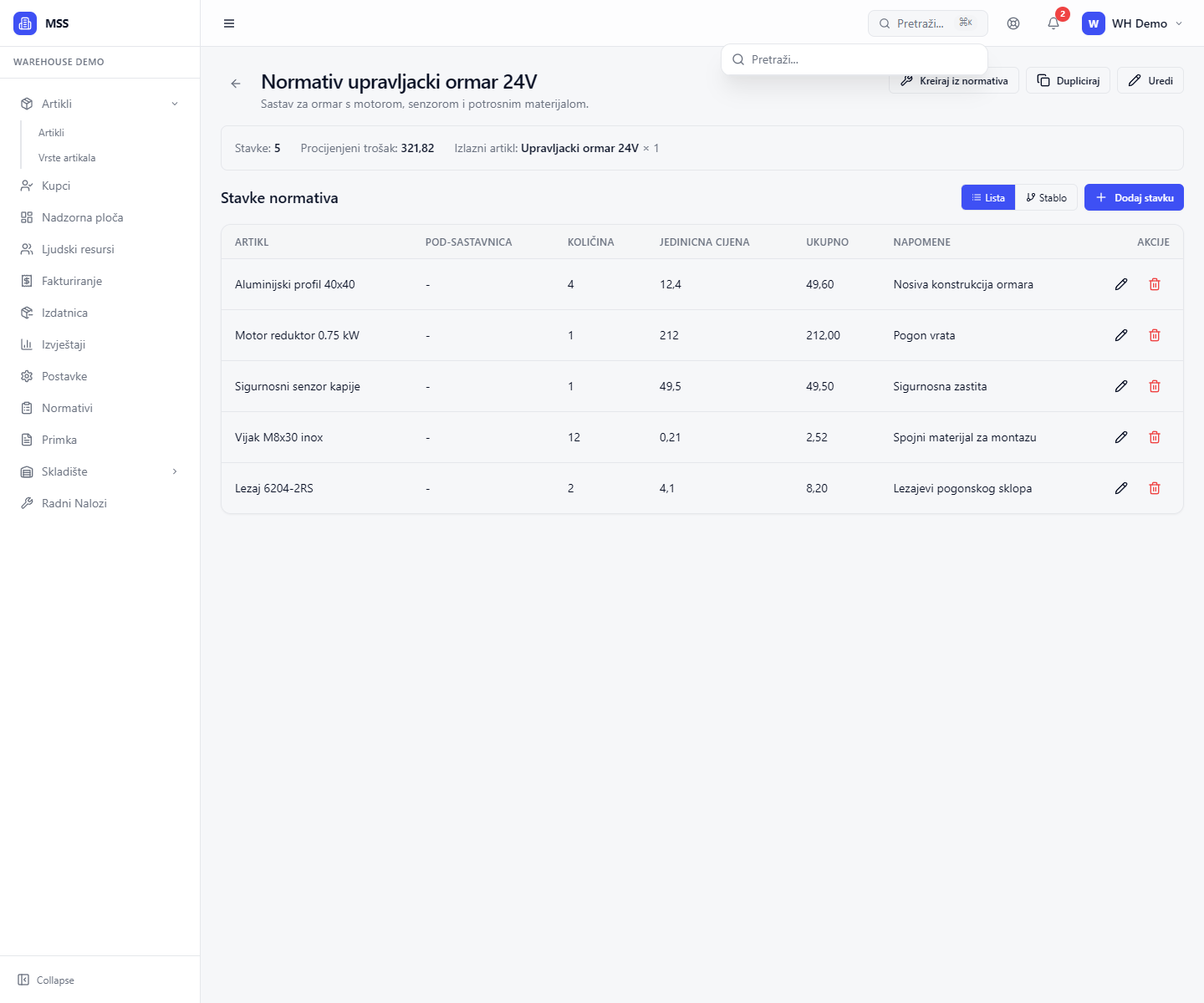This screenshot has width=1204, height=1003.
Task: Collapse the sidebar panel
Action: (47, 980)
